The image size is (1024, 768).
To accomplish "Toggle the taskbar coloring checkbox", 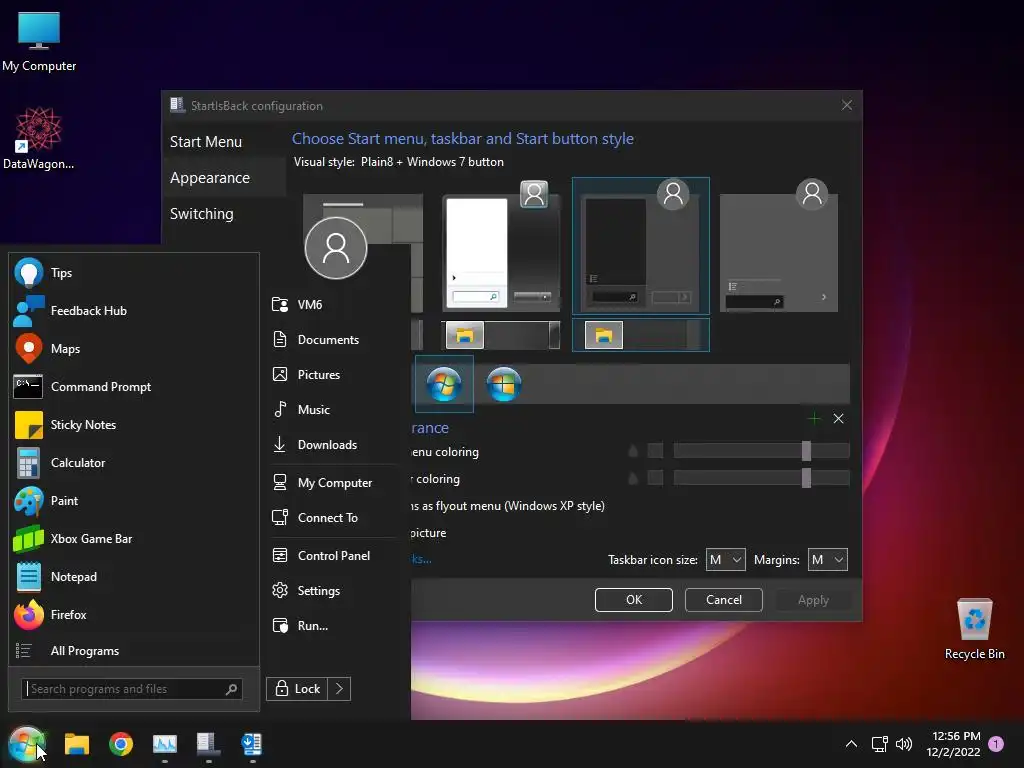I will (655, 478).
